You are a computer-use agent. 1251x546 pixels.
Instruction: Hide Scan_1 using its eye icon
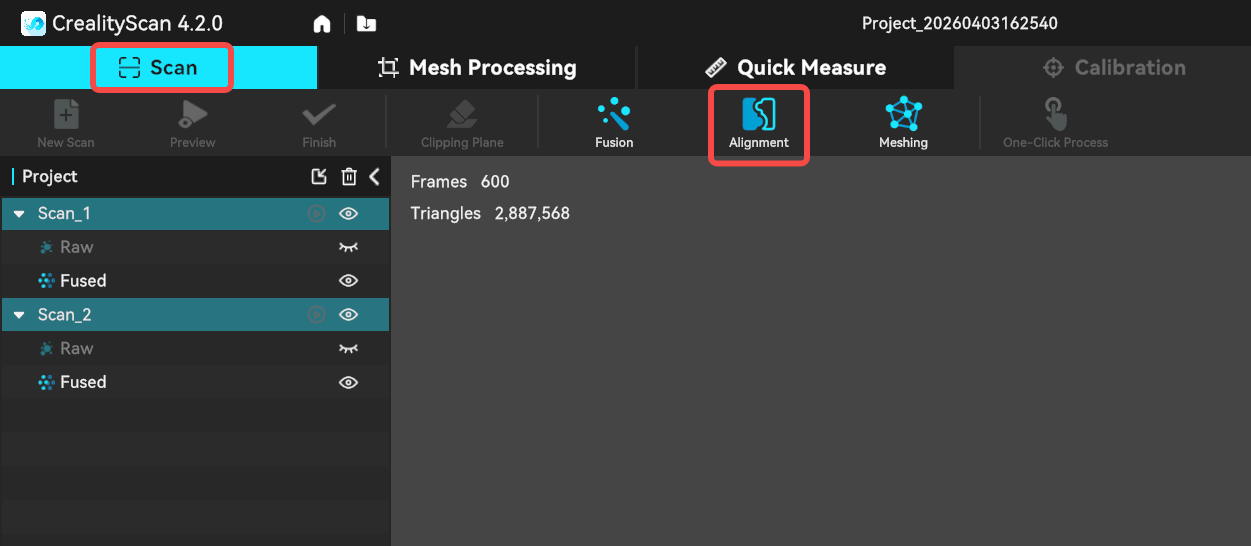(348, 213)
